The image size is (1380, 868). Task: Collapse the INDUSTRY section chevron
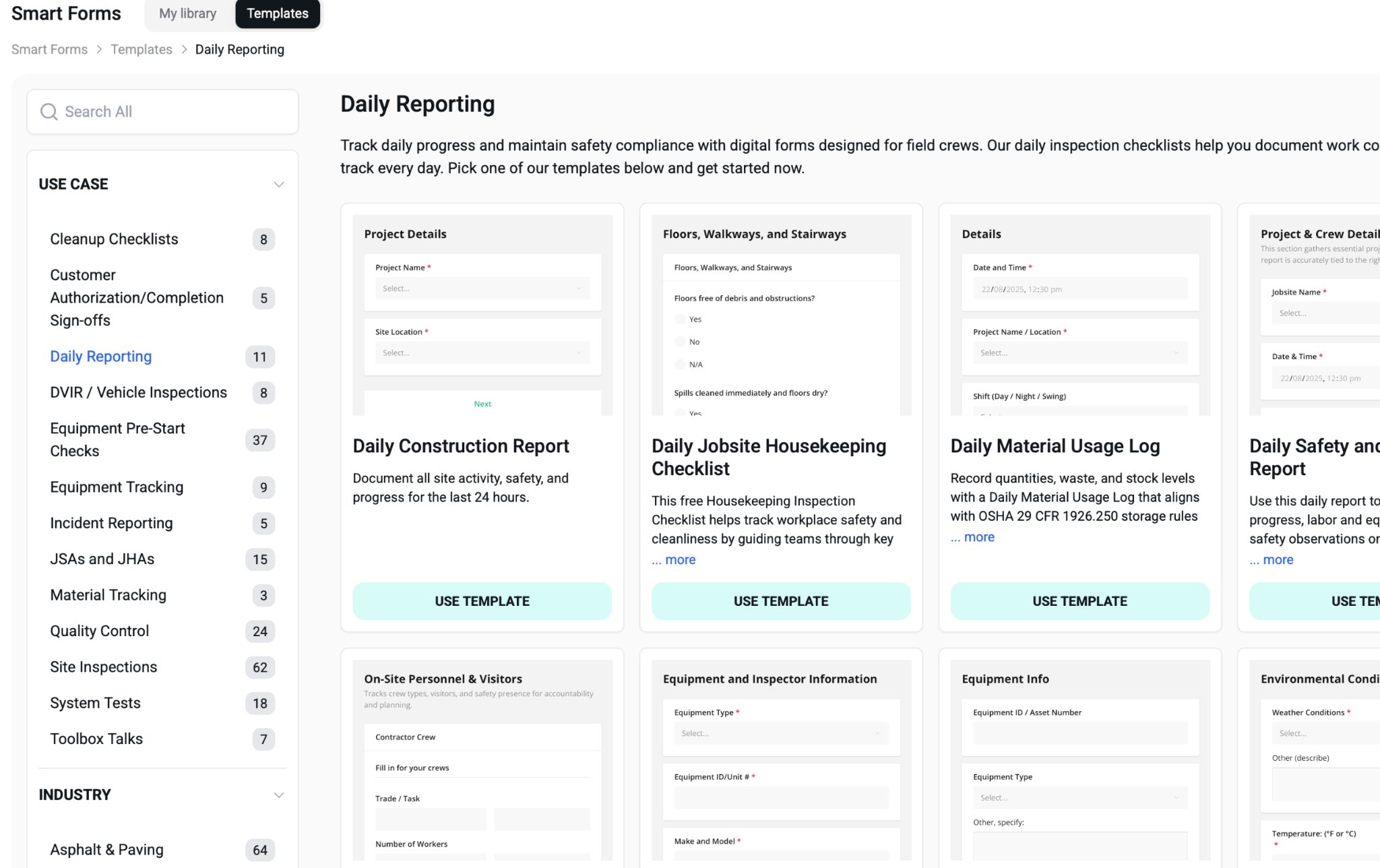point(279,795)
